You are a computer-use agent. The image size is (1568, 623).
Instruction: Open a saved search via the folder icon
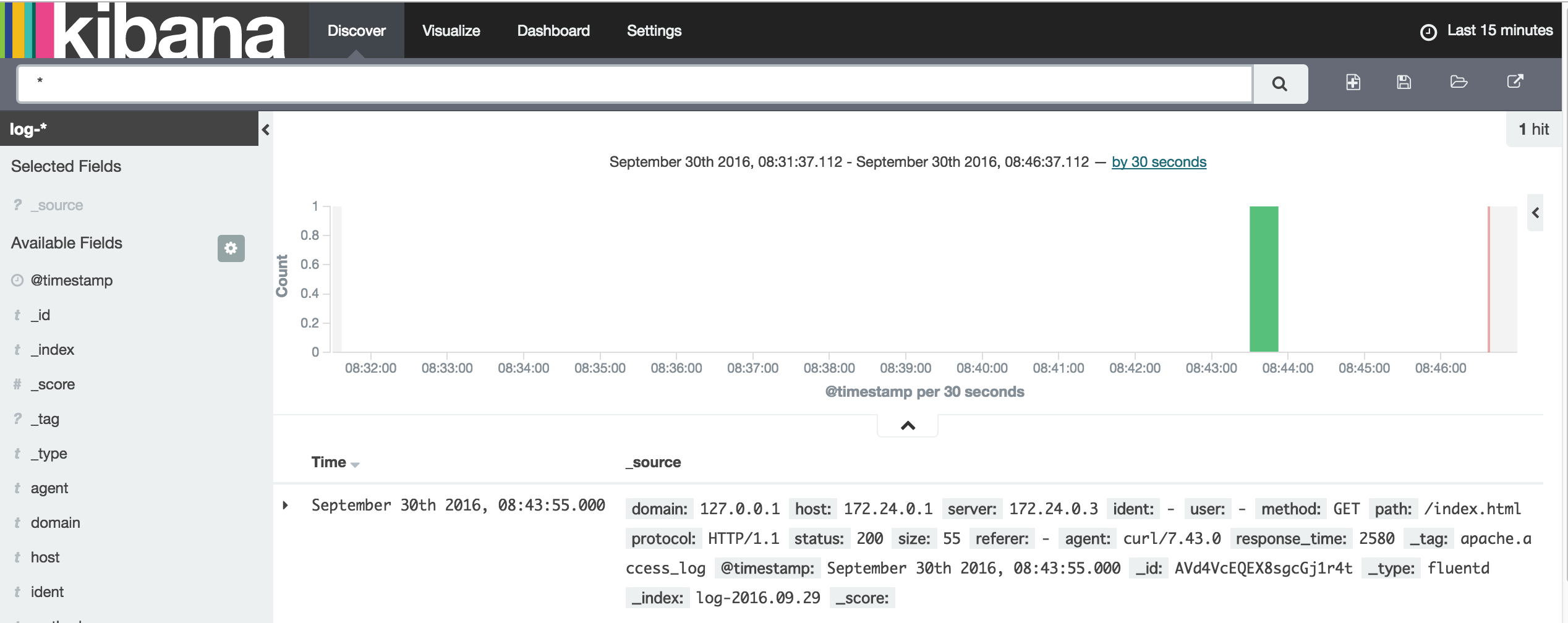[x=1459, y=82]
